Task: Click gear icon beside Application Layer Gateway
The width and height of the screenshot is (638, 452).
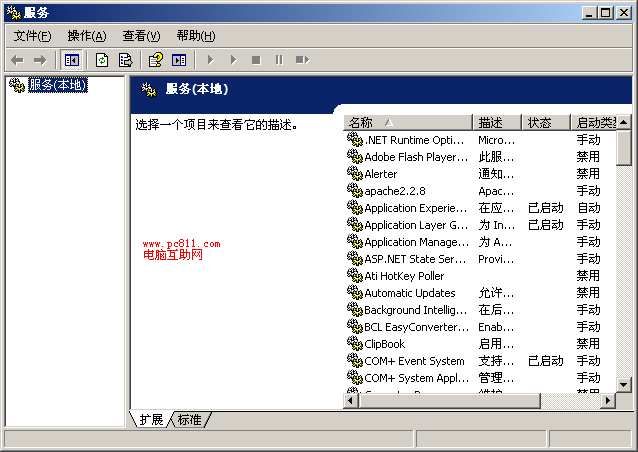Action: (x=354, y=225)
